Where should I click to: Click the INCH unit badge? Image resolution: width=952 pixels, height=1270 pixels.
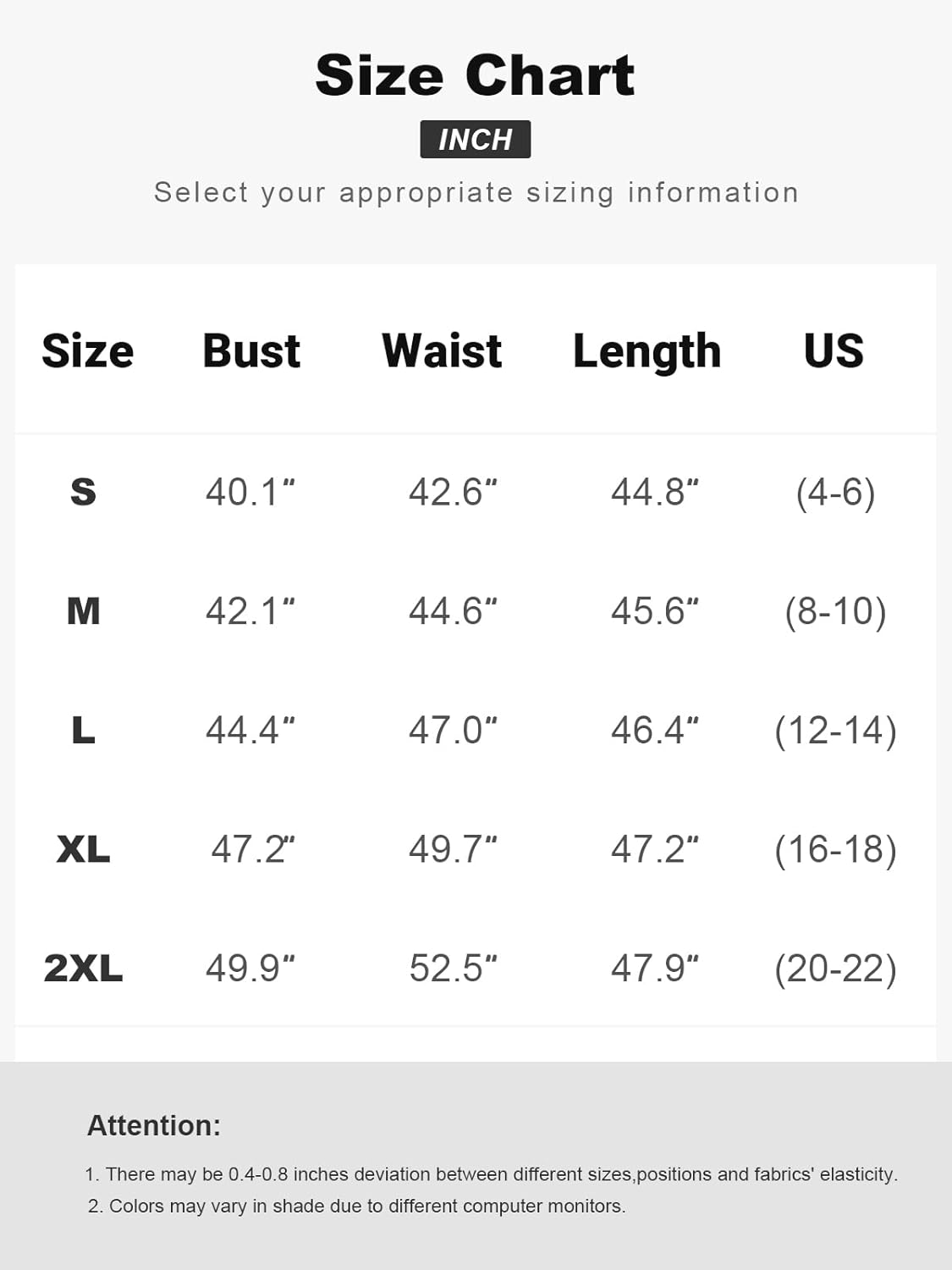point(475,140)
